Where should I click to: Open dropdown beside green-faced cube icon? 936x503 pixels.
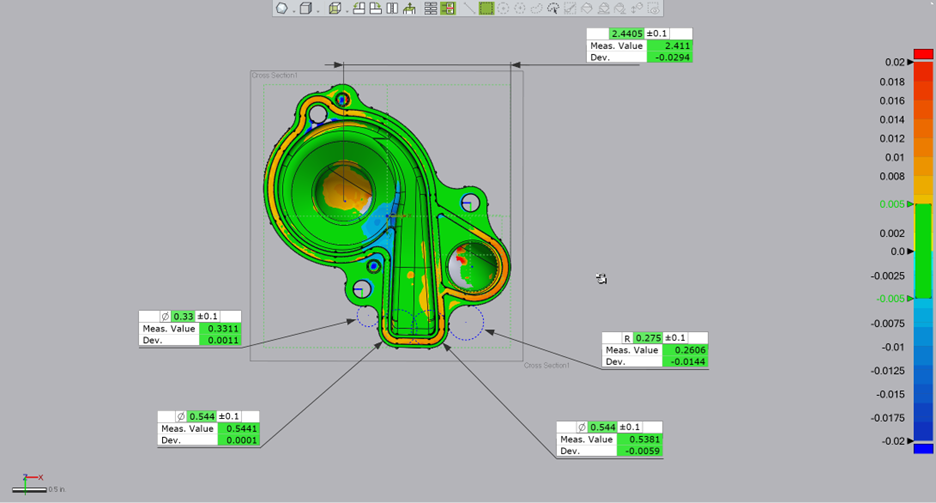(x=347, y=11)
